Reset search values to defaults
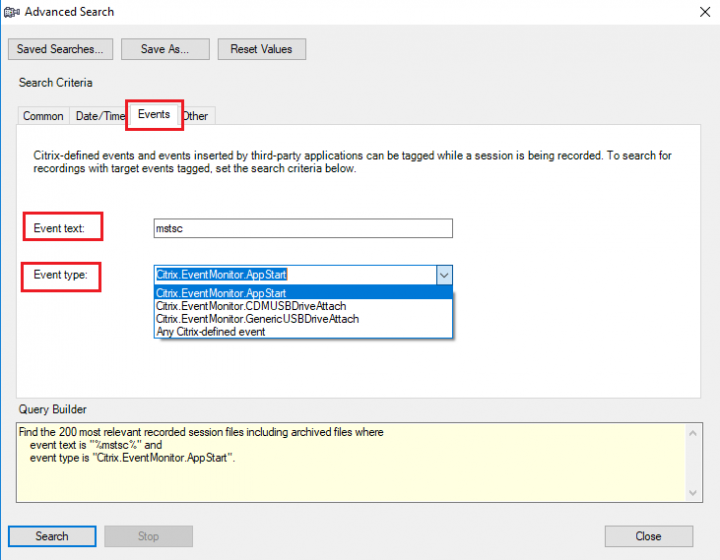Viewport: 720px width, 560px height. pos(261,49)
